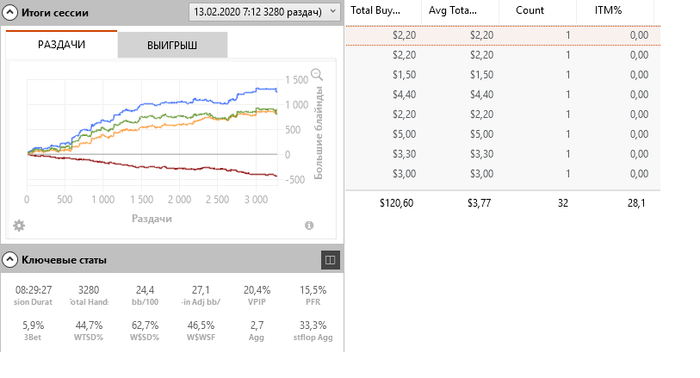Toggle key stats column layout icon
700x378 pixels.
(330, 260)
